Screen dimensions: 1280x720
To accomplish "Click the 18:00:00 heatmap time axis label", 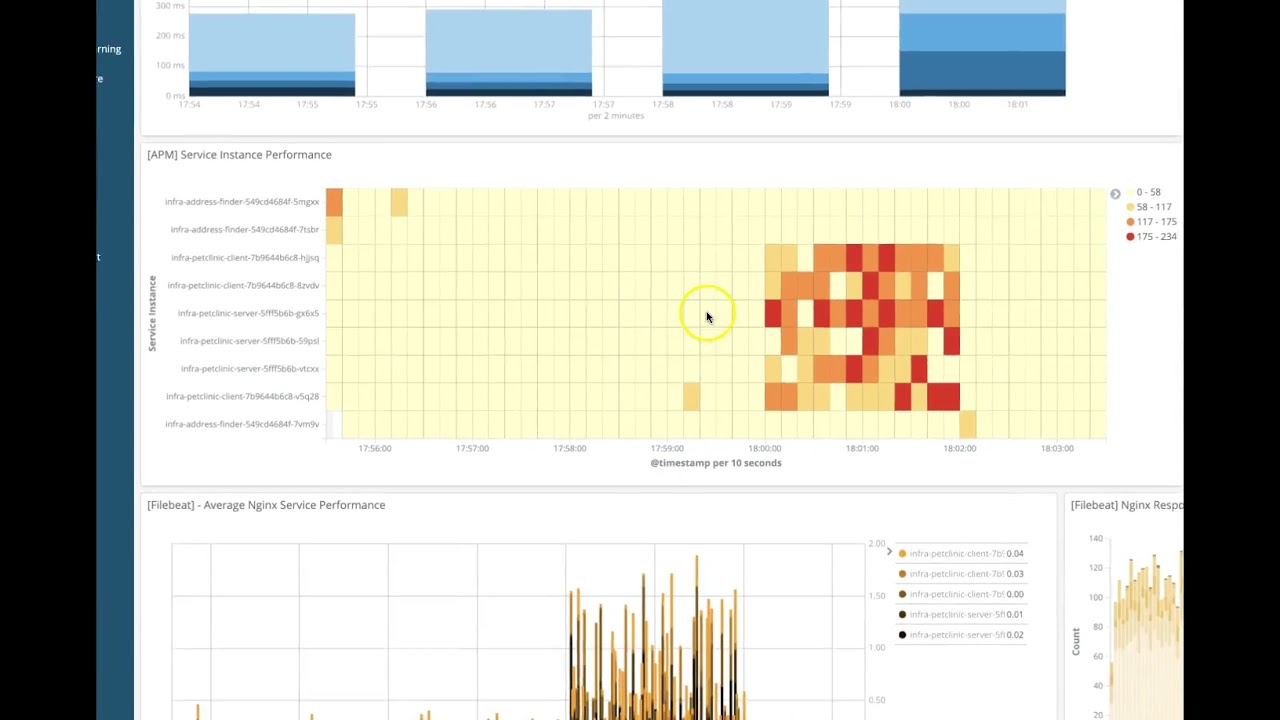I will [x=764, y=449].
